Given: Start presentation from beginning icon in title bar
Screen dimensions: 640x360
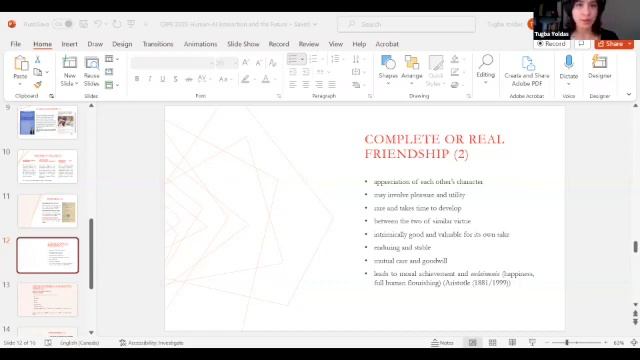Looking at the screenshot, I should pos(131,24).
